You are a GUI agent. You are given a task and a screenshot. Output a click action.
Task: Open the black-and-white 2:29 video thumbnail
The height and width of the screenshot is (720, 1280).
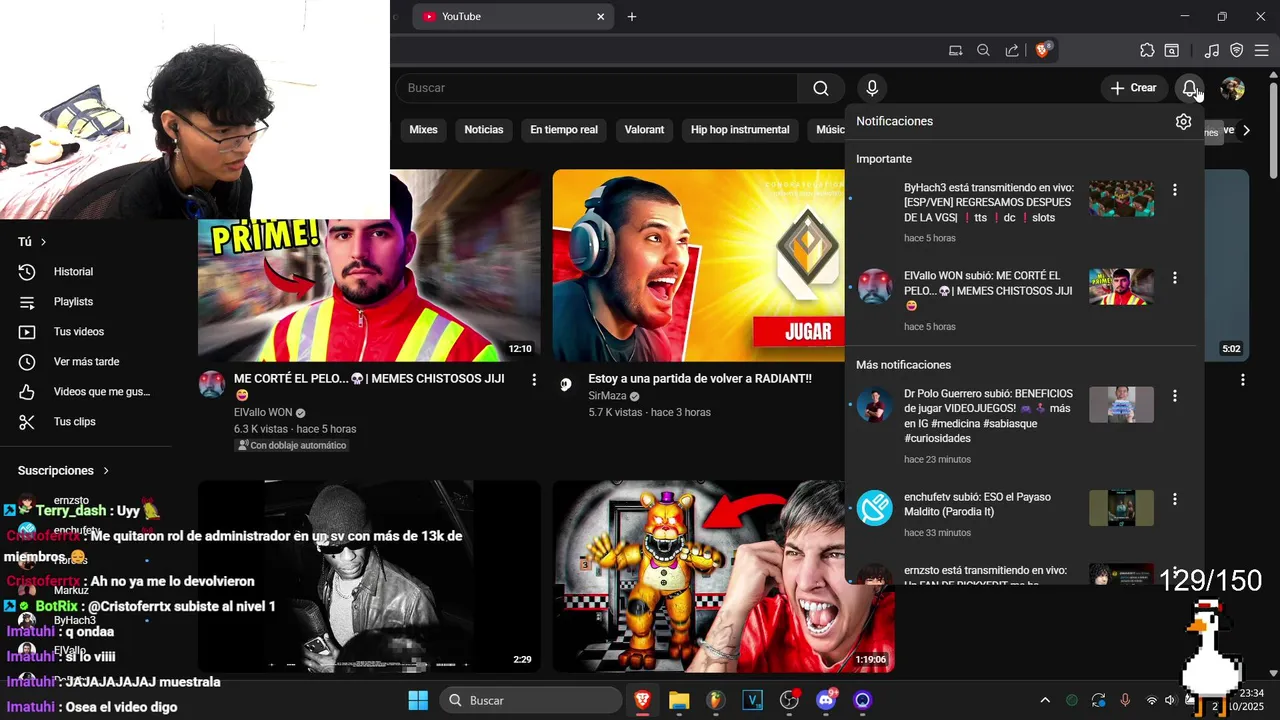(369, 576)
